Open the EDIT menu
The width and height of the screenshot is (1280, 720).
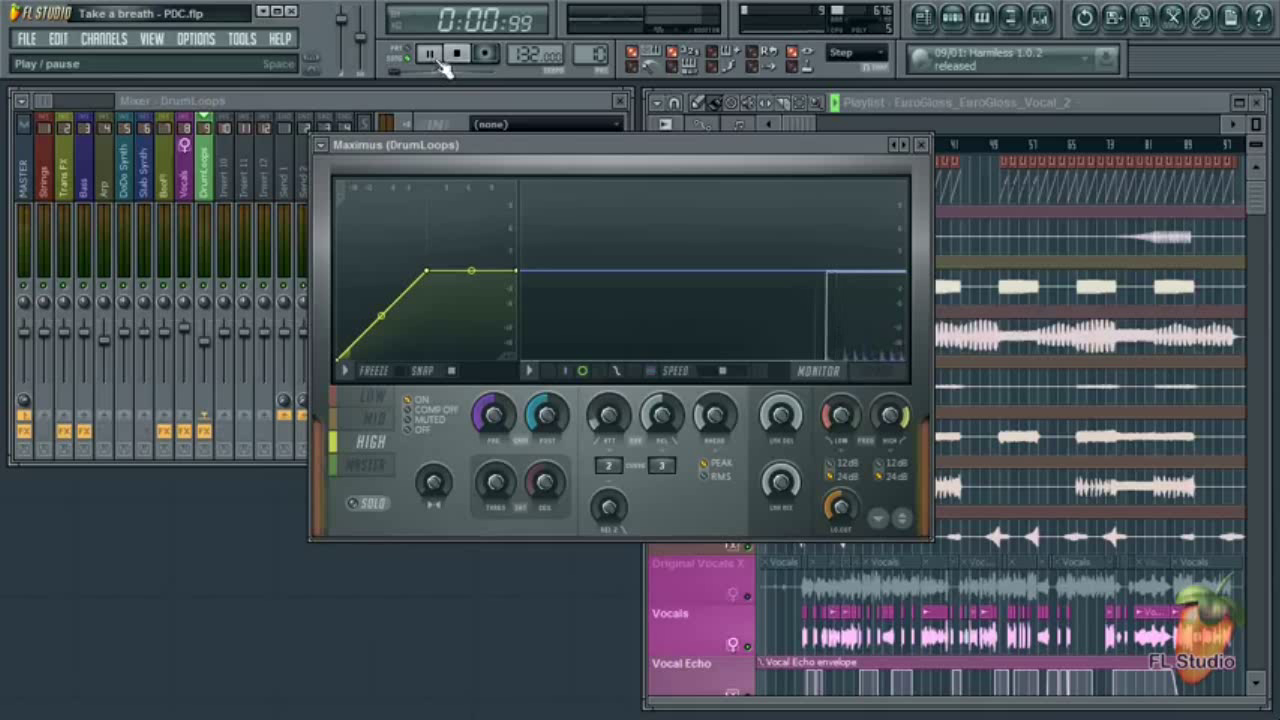pos(58,39)
